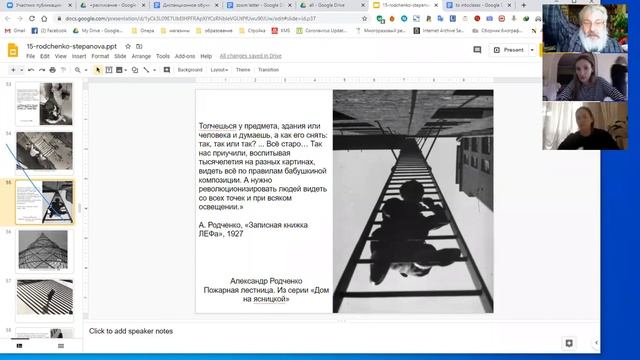Screen dimensions: 640x360
Task: Click the Explore button at bottom right
Action: tap(569, 343)
